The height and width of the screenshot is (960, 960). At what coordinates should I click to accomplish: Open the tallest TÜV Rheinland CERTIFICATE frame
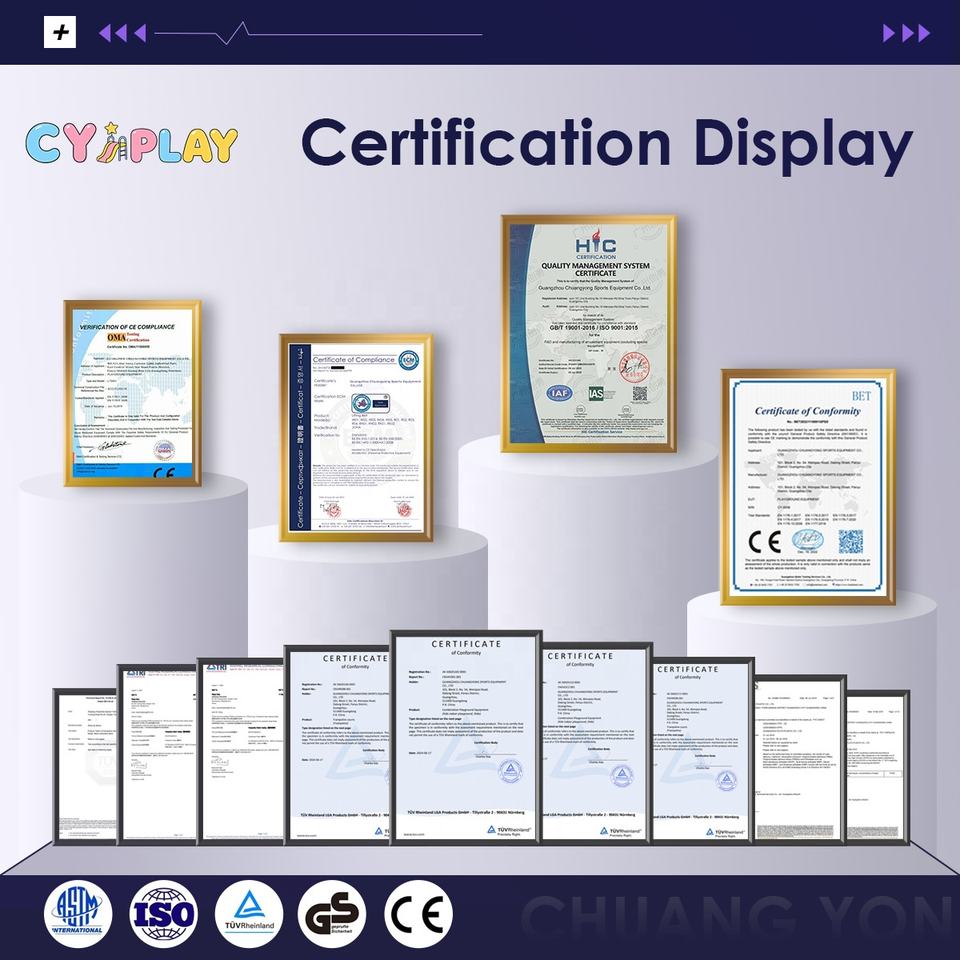tap(466, 738)
